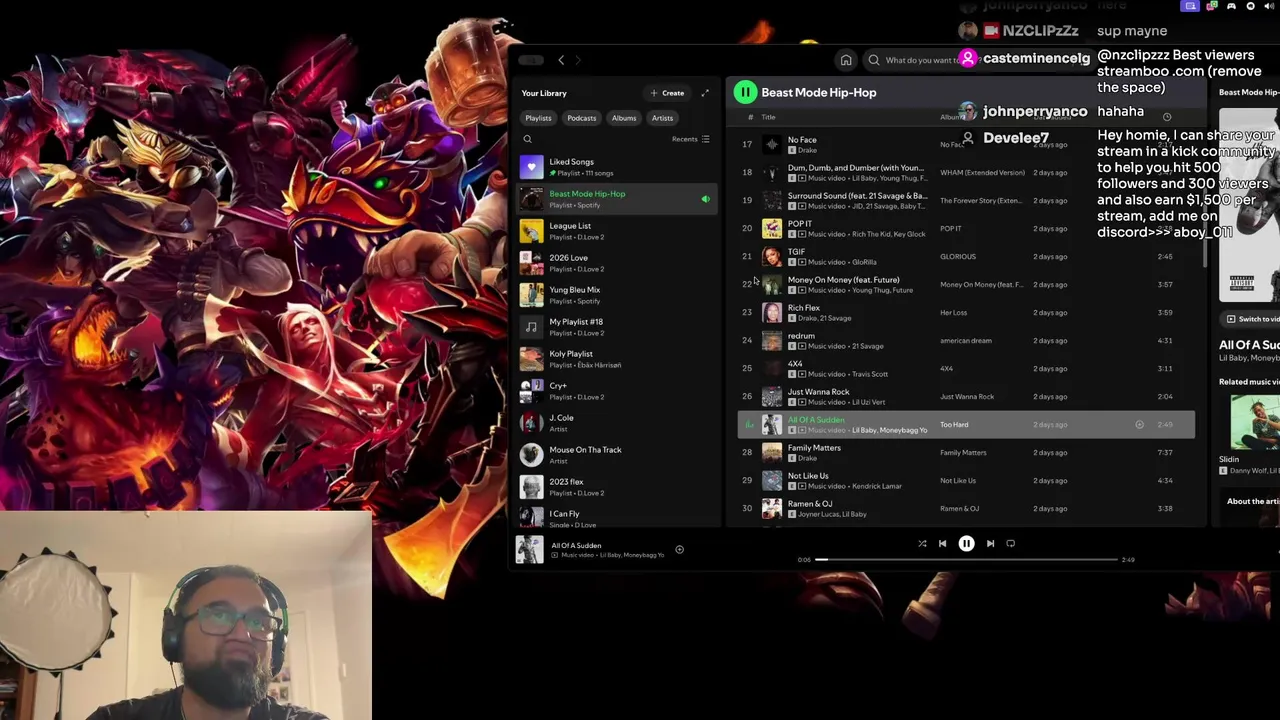Screen dimensions: 1280x720
Task: Search within Your Library magnifier icon
Action: (528, 139)
